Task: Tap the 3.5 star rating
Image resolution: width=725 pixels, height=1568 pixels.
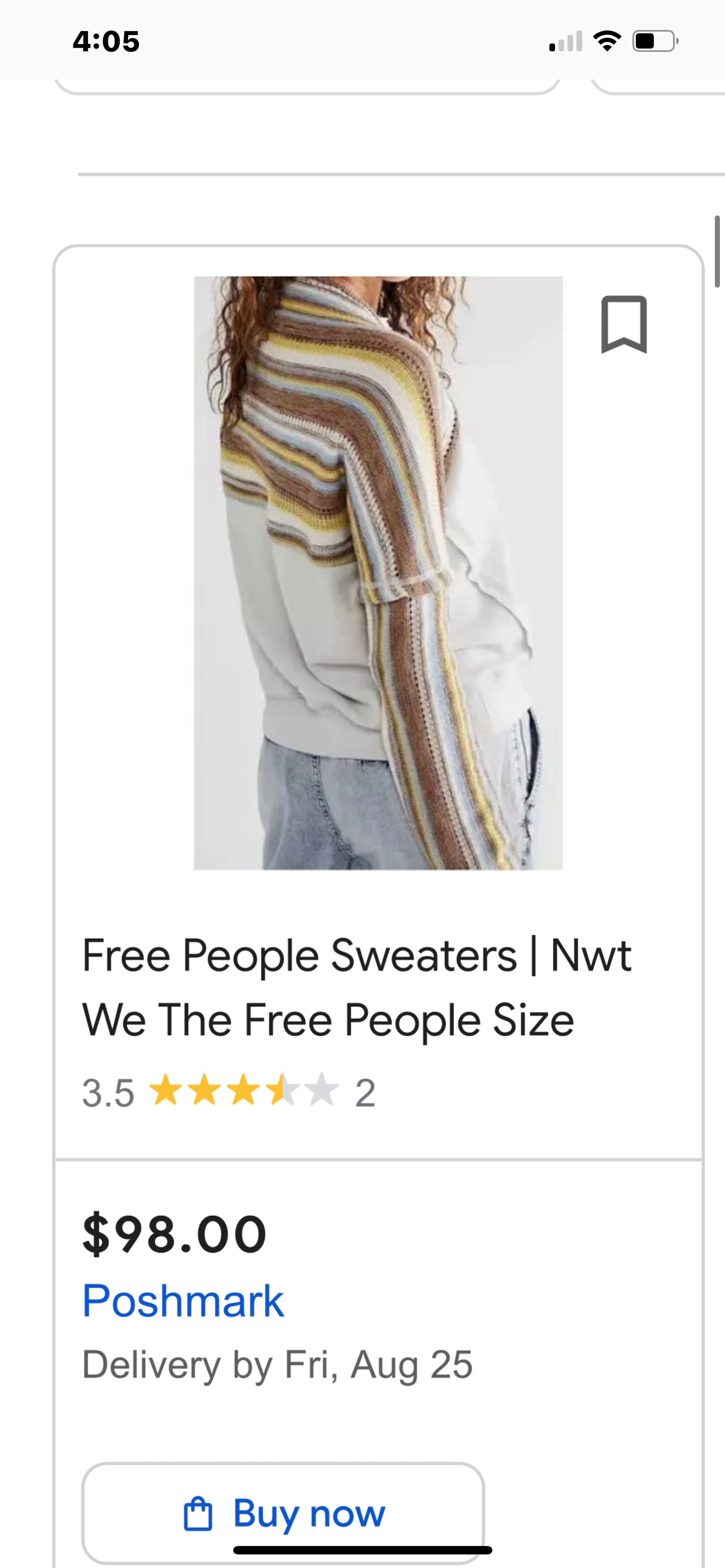Action: 228,1092
